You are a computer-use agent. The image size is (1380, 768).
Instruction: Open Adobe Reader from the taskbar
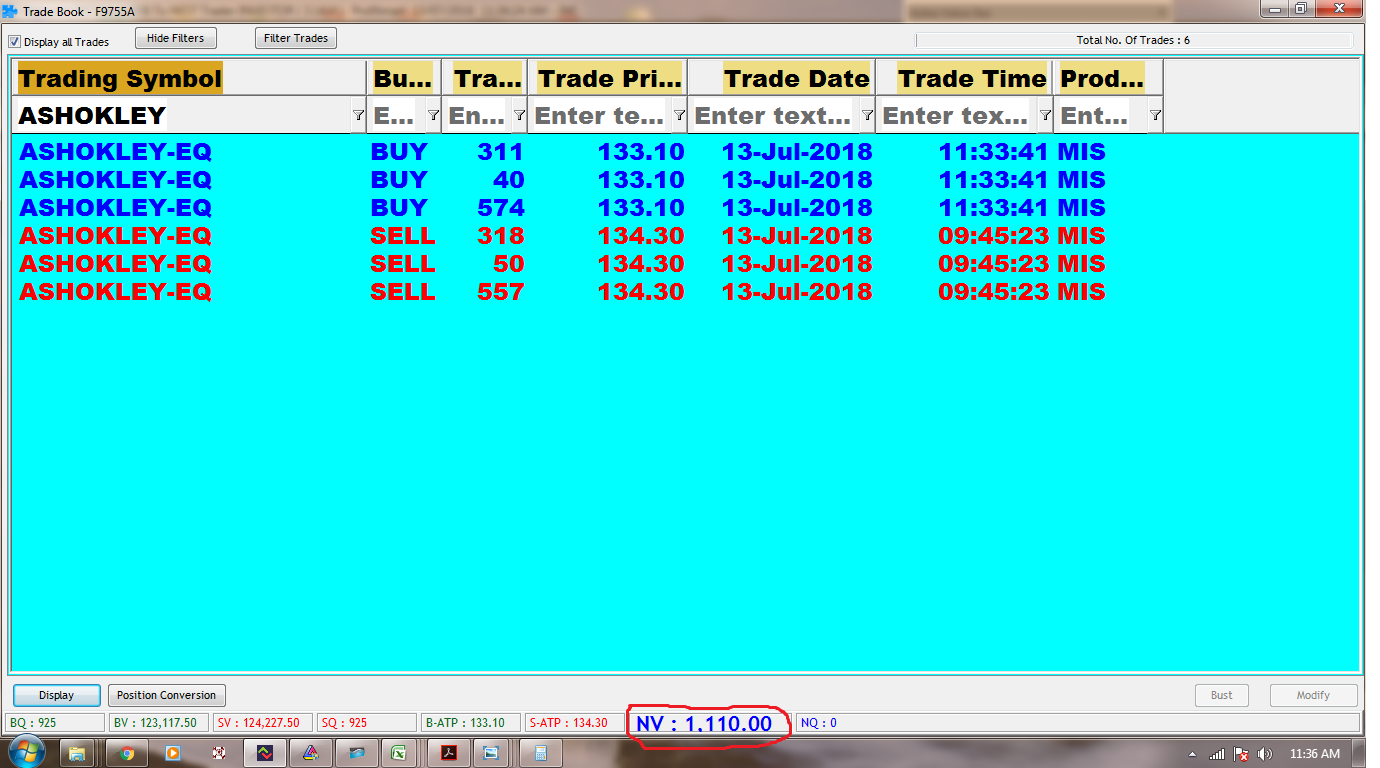pos(449,753)
